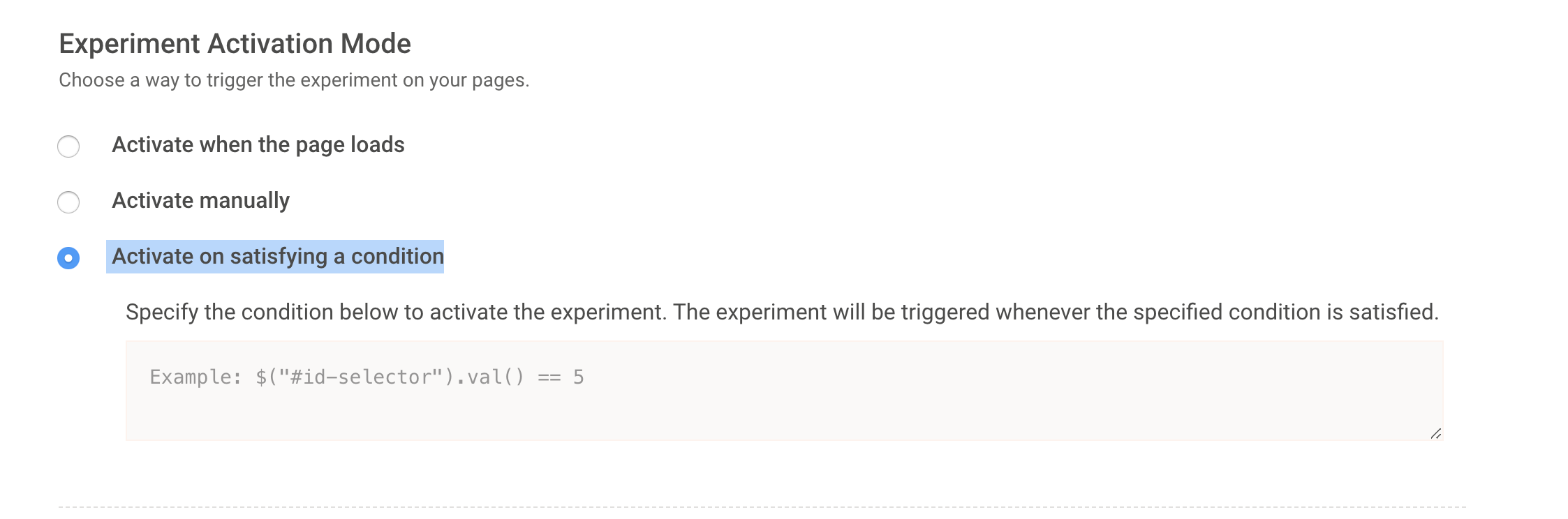Choose the "Activate manually" radio button
Image resolution: width=1568 pixels, height=519 pixels.
(68, 202)
